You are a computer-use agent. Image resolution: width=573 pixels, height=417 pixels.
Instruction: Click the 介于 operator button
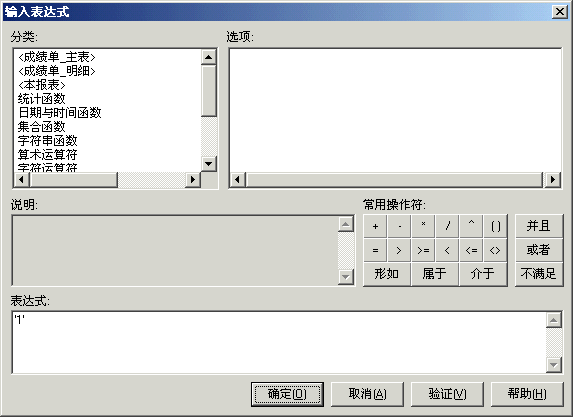coord(483,274)
